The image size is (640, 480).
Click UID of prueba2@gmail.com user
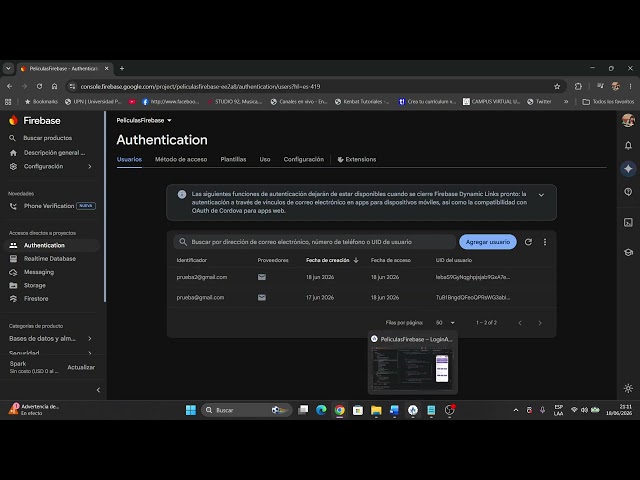473,277
